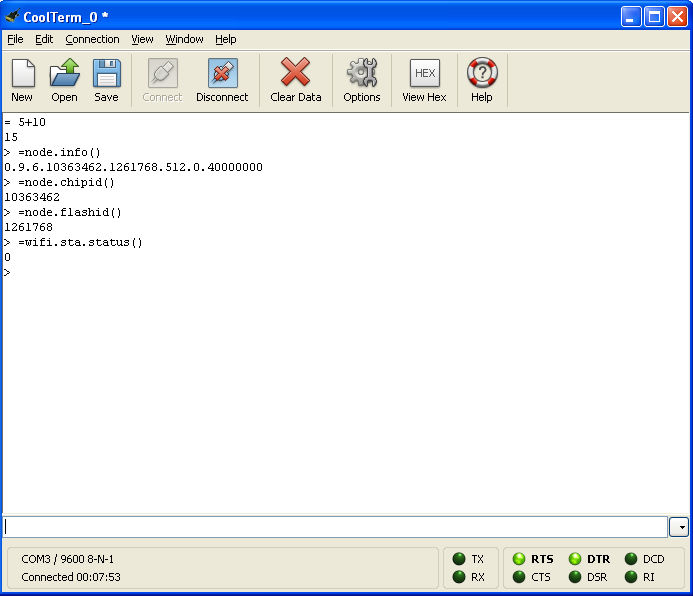Image resolution: width=693 pixels, height=596 pixels.
Task: Toggle the RTS signal indicator
Action: point(519,559)
